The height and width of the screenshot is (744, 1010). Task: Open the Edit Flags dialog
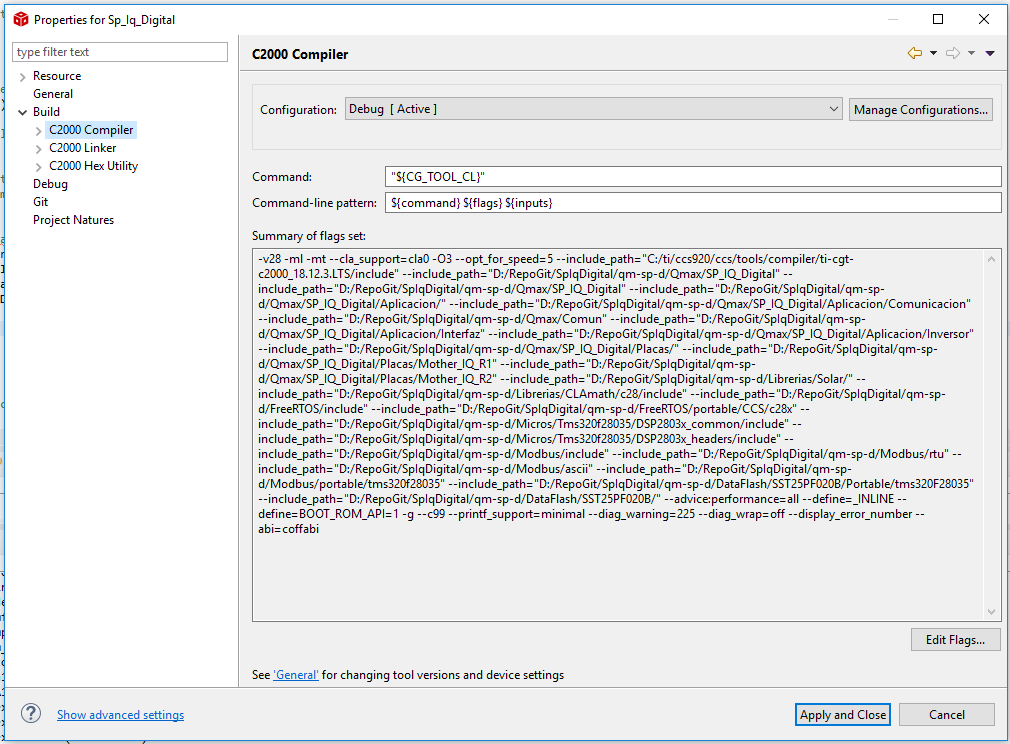[955, 639]
